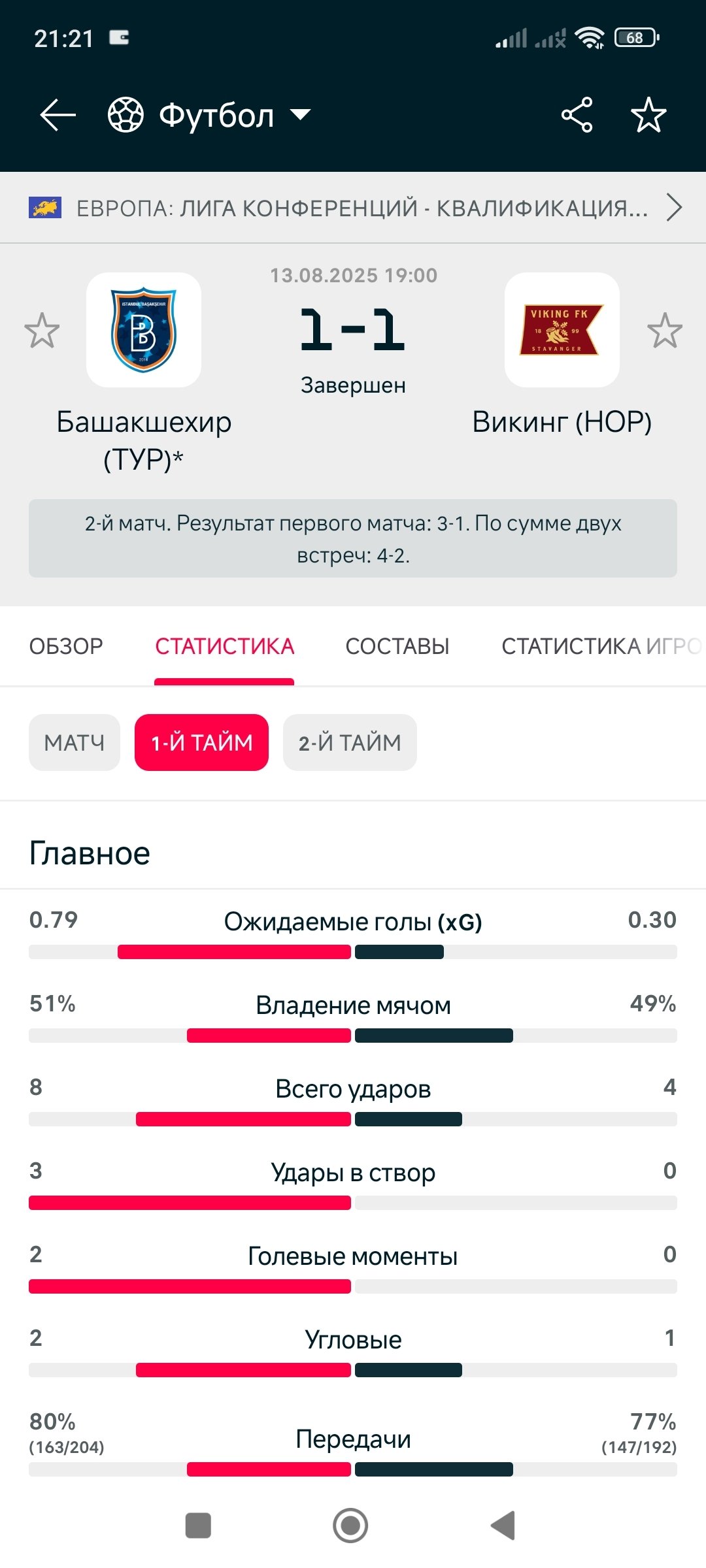Tap the Владение мячом possession bar

click(353, 1036)
